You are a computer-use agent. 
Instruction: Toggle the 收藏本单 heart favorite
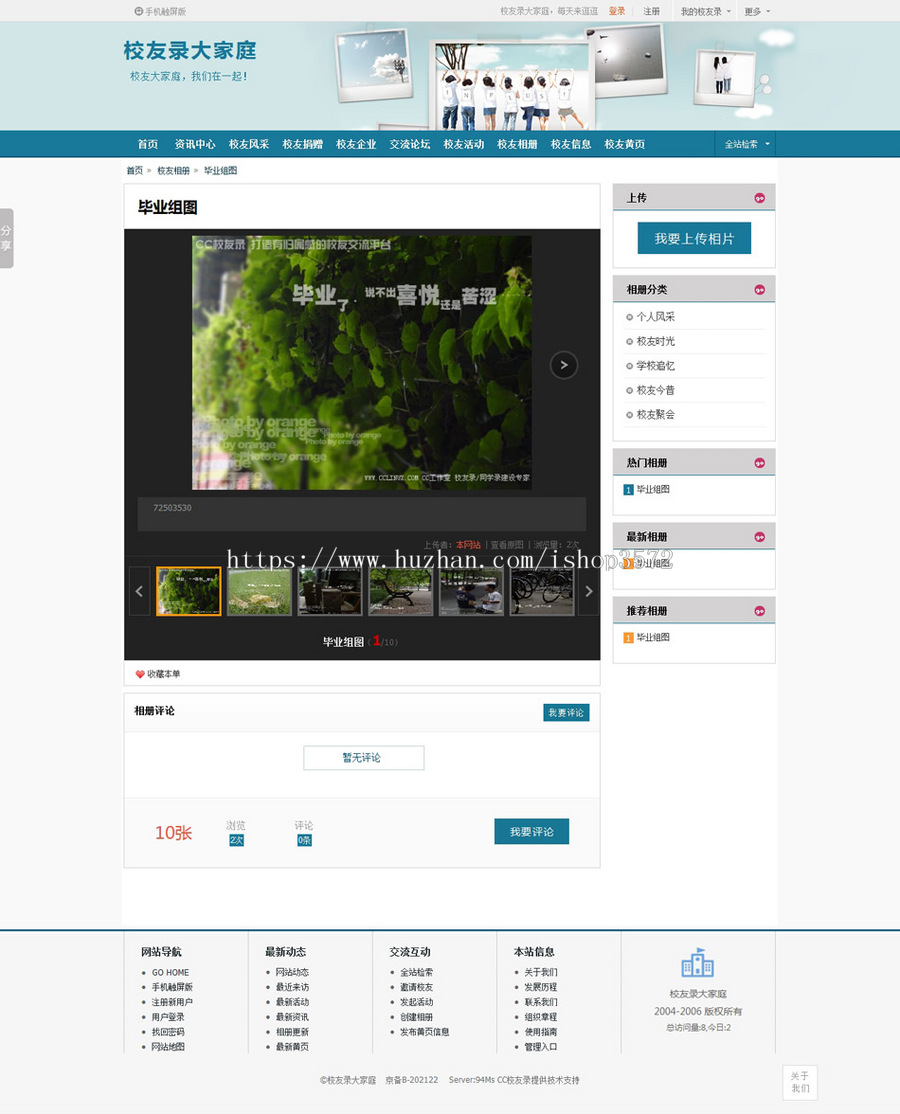[156, 673]
